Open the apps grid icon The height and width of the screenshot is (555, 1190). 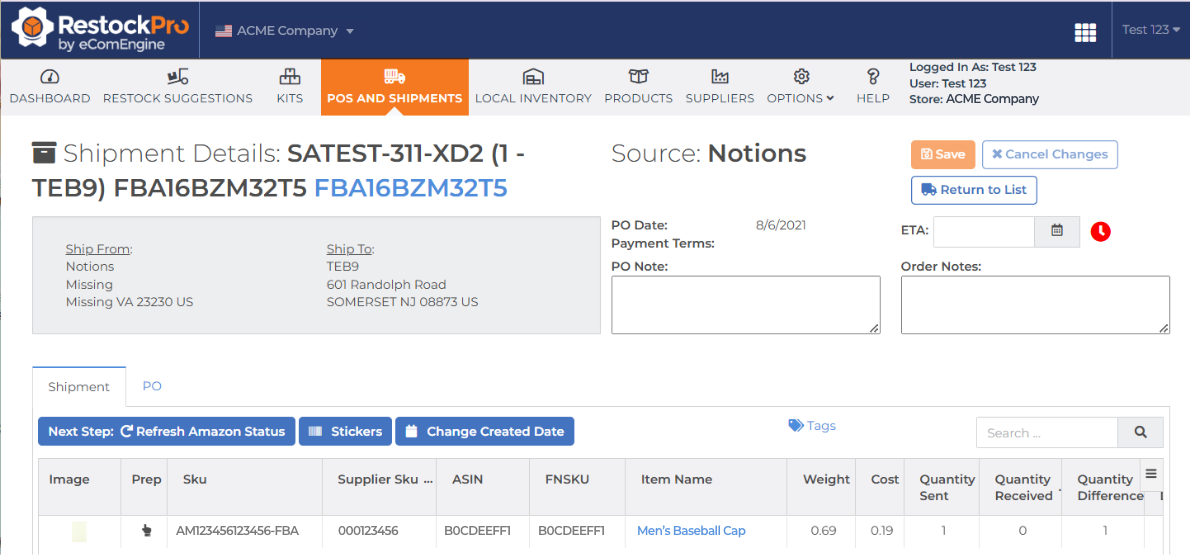coord(1085,32)
